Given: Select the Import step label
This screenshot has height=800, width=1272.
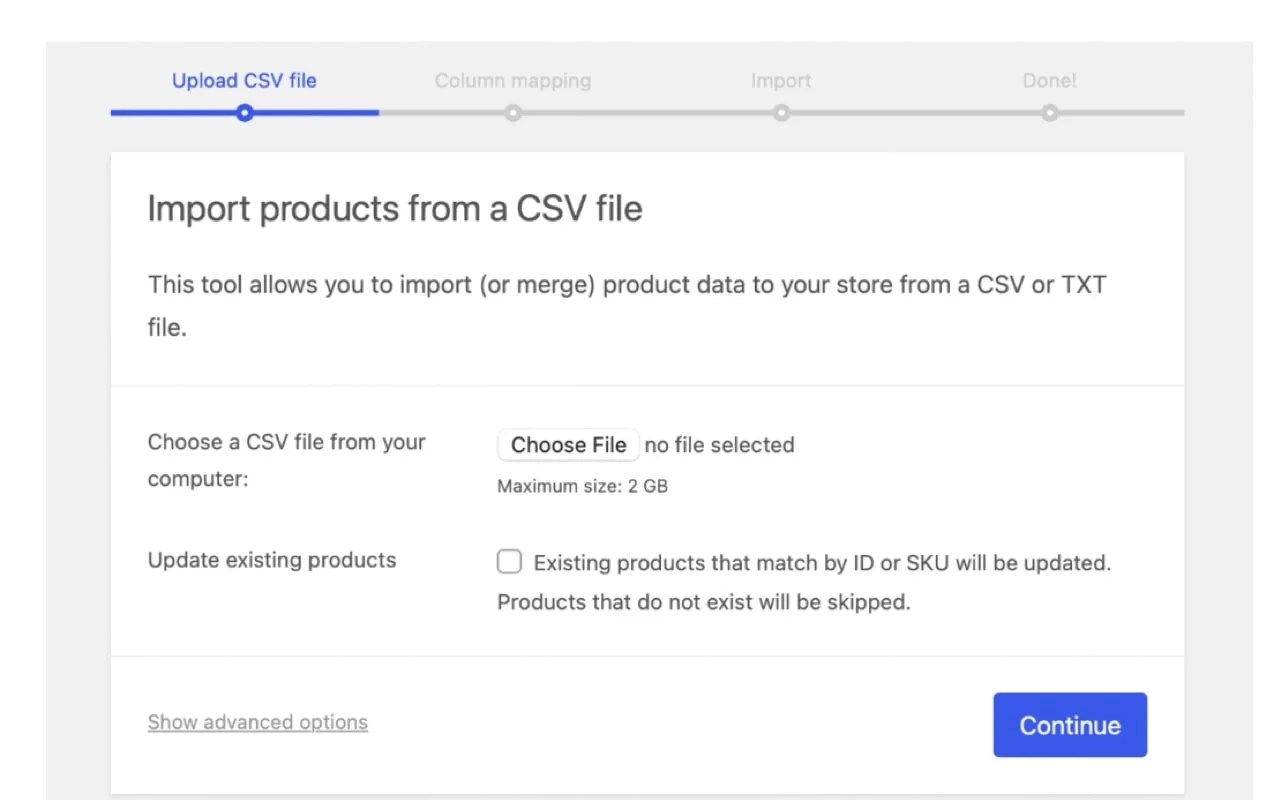Looking at the screenshot, I should coord(780,81).
